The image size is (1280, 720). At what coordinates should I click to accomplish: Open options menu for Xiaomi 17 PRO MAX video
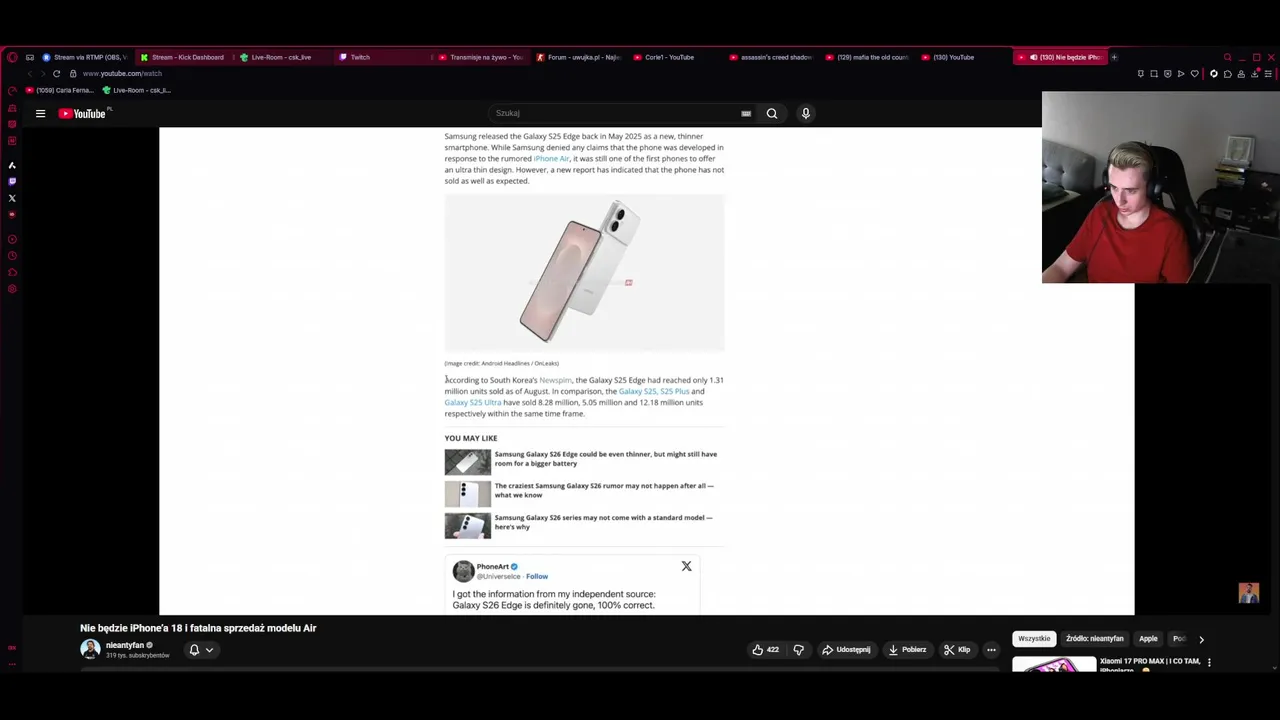pos(1209,662)
